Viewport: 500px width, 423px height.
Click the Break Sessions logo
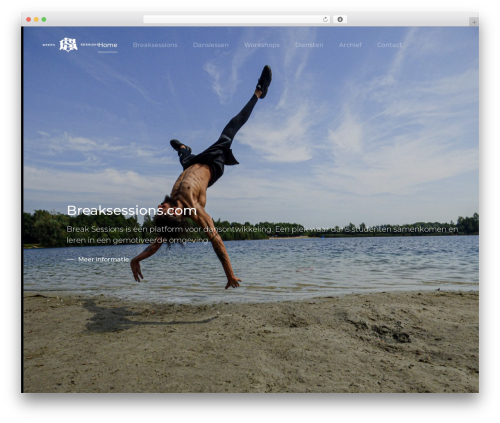pyautogui.click(x=70, y=45)
